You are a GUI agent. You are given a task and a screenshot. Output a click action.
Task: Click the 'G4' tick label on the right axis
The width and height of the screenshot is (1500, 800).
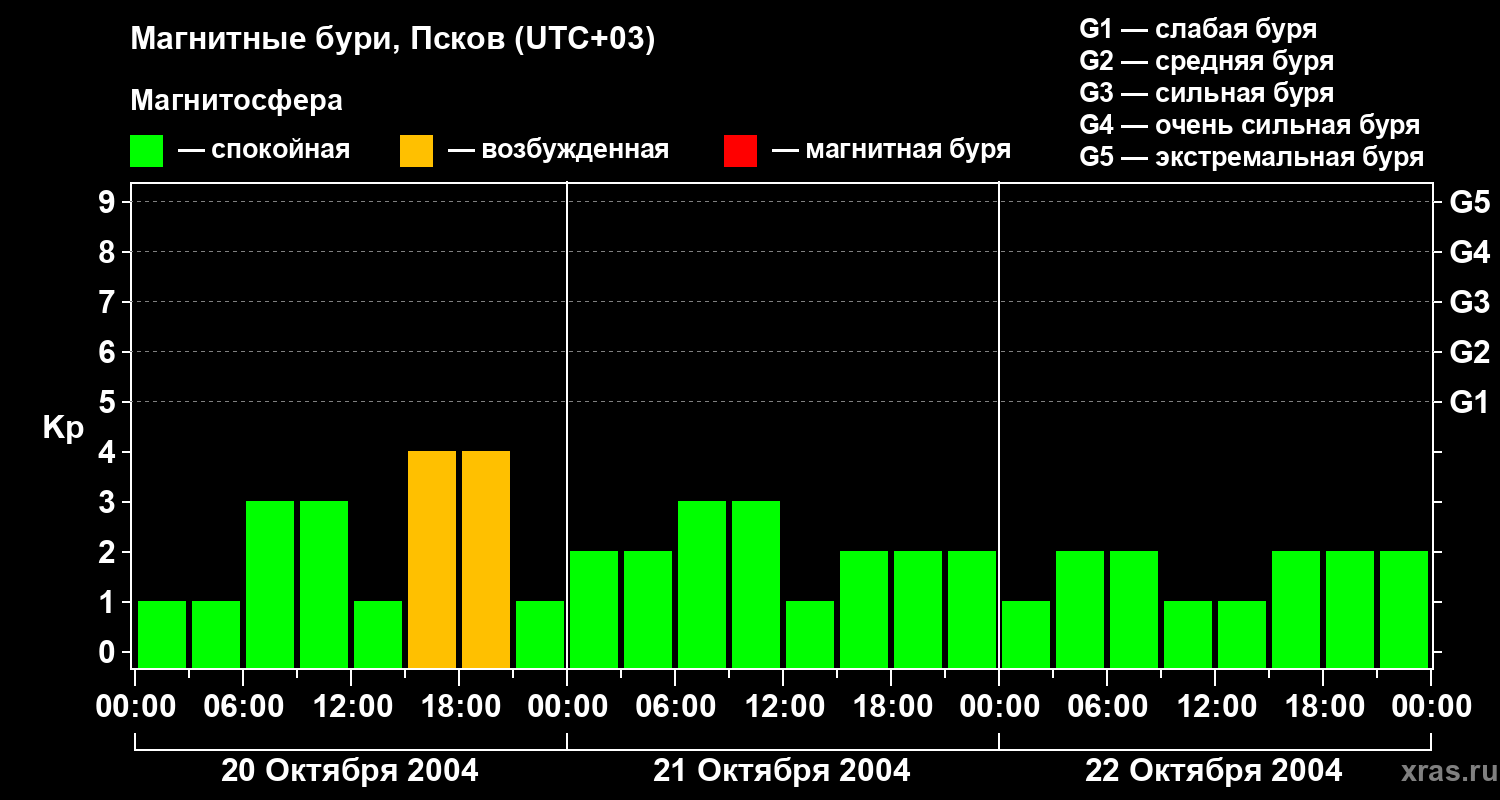tap(1470, 252)
